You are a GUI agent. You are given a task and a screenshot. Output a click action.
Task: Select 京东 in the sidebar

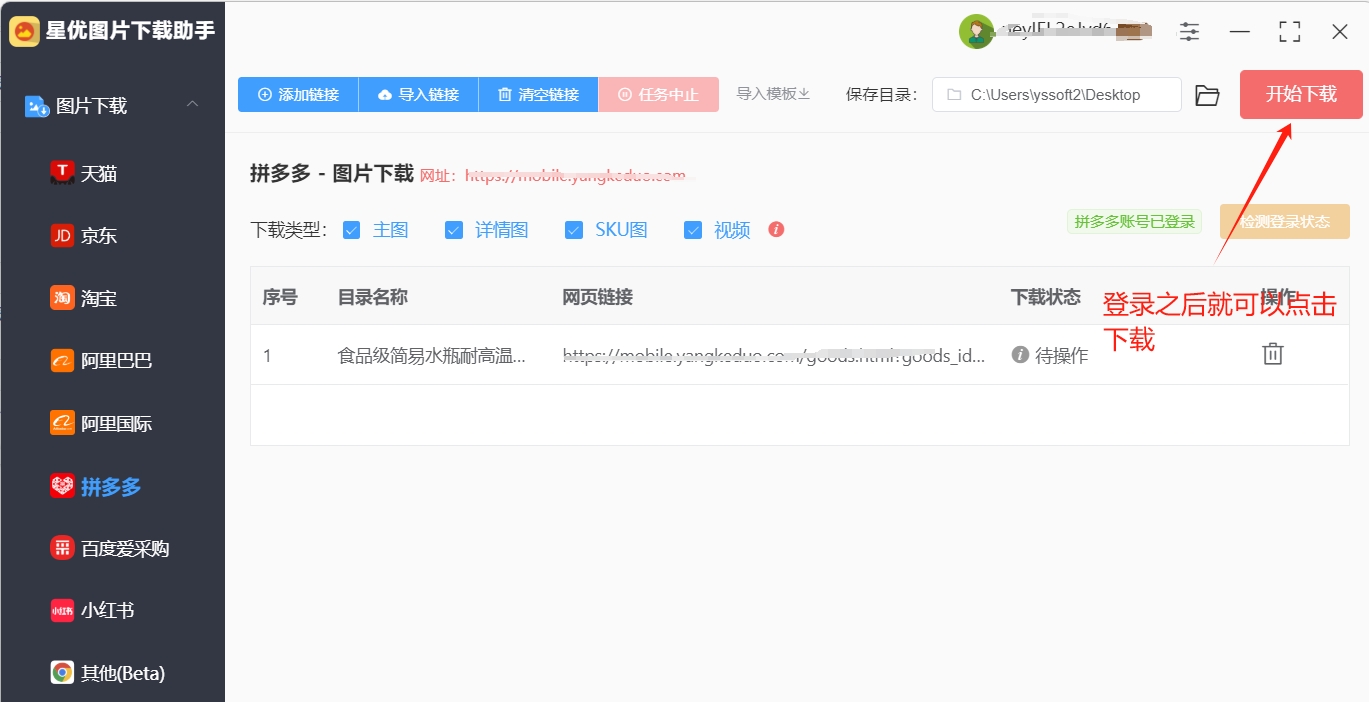tap(84, 236)
